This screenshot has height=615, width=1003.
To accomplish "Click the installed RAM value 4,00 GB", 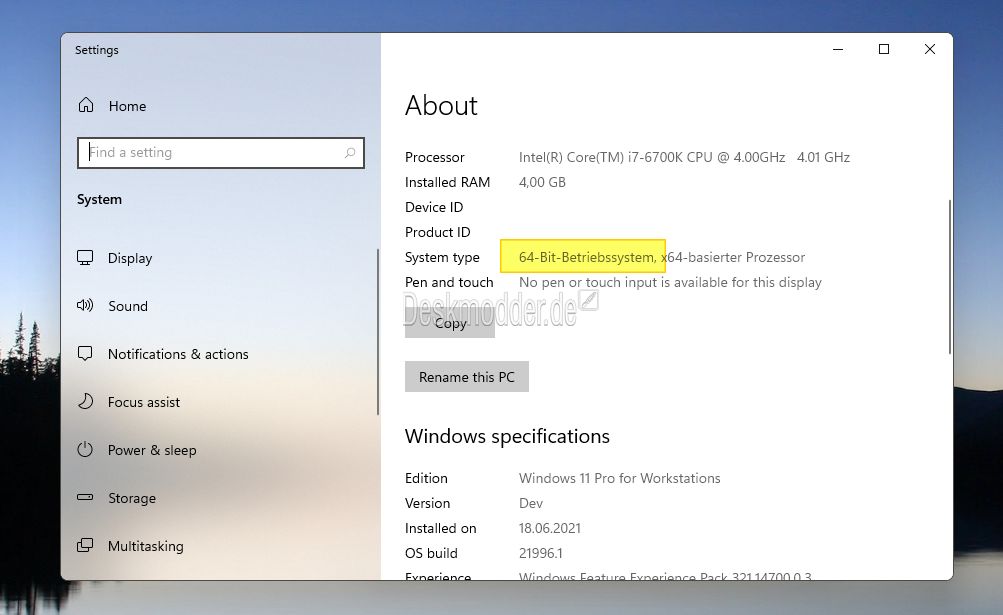I will [x=542, y=182].
